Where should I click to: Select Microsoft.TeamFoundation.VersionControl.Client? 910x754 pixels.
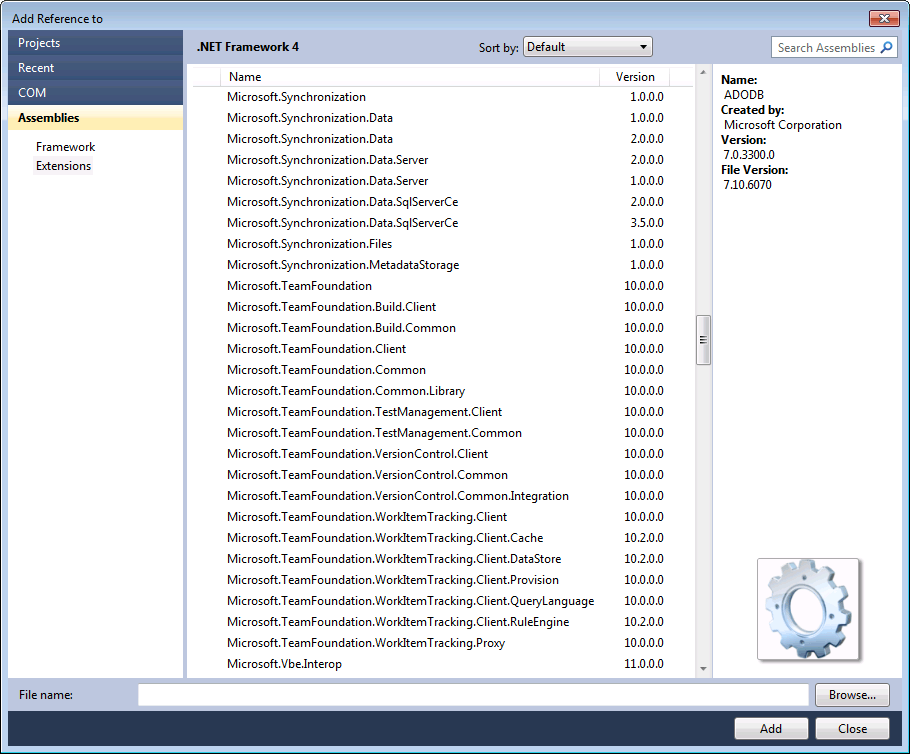[x=443, y=454]
